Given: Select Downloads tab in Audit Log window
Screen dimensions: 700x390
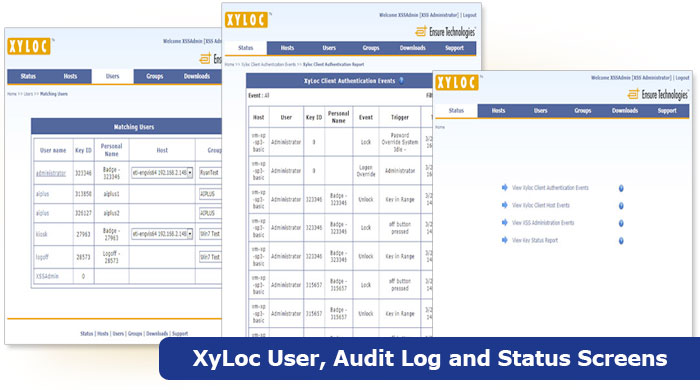Looking at the screenshot, I should point(412,48).
